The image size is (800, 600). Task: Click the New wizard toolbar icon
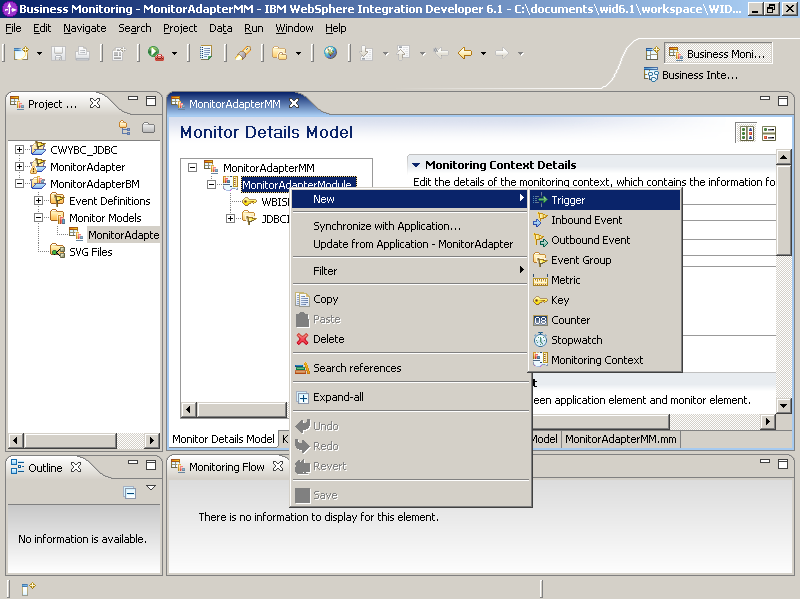tap(21, 53)
